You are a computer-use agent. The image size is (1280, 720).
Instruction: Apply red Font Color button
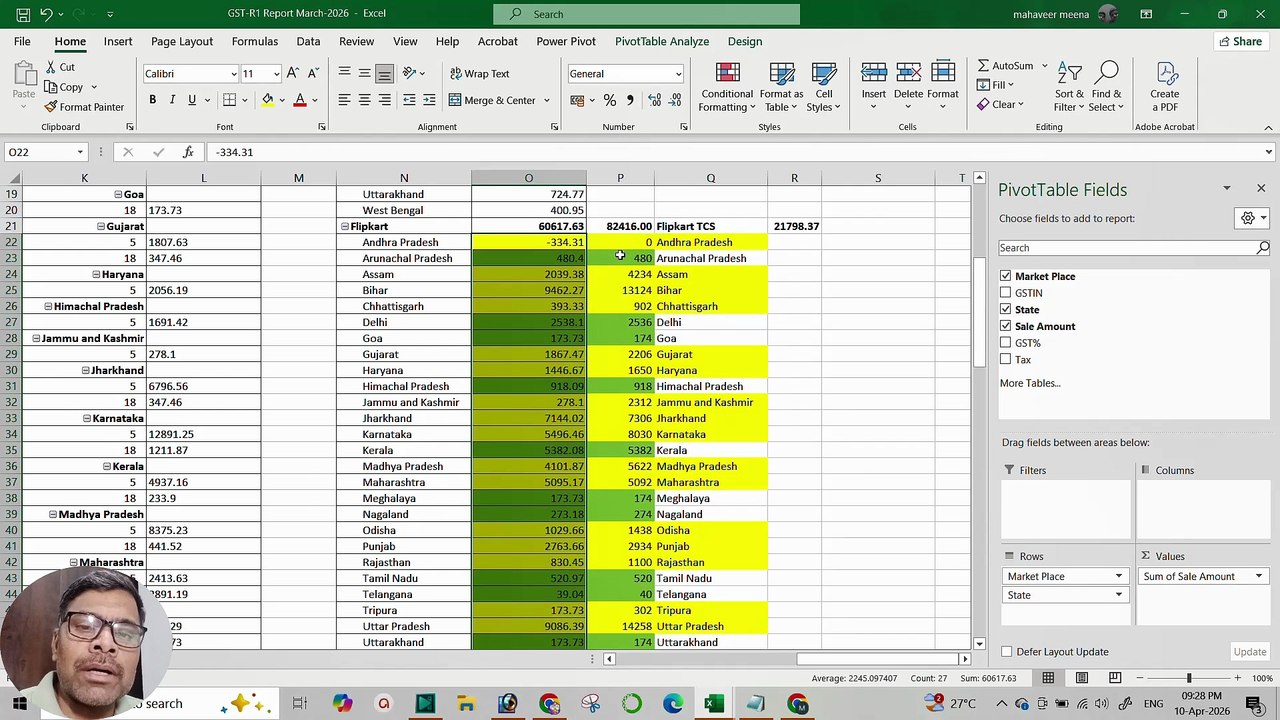pos(300,100)
